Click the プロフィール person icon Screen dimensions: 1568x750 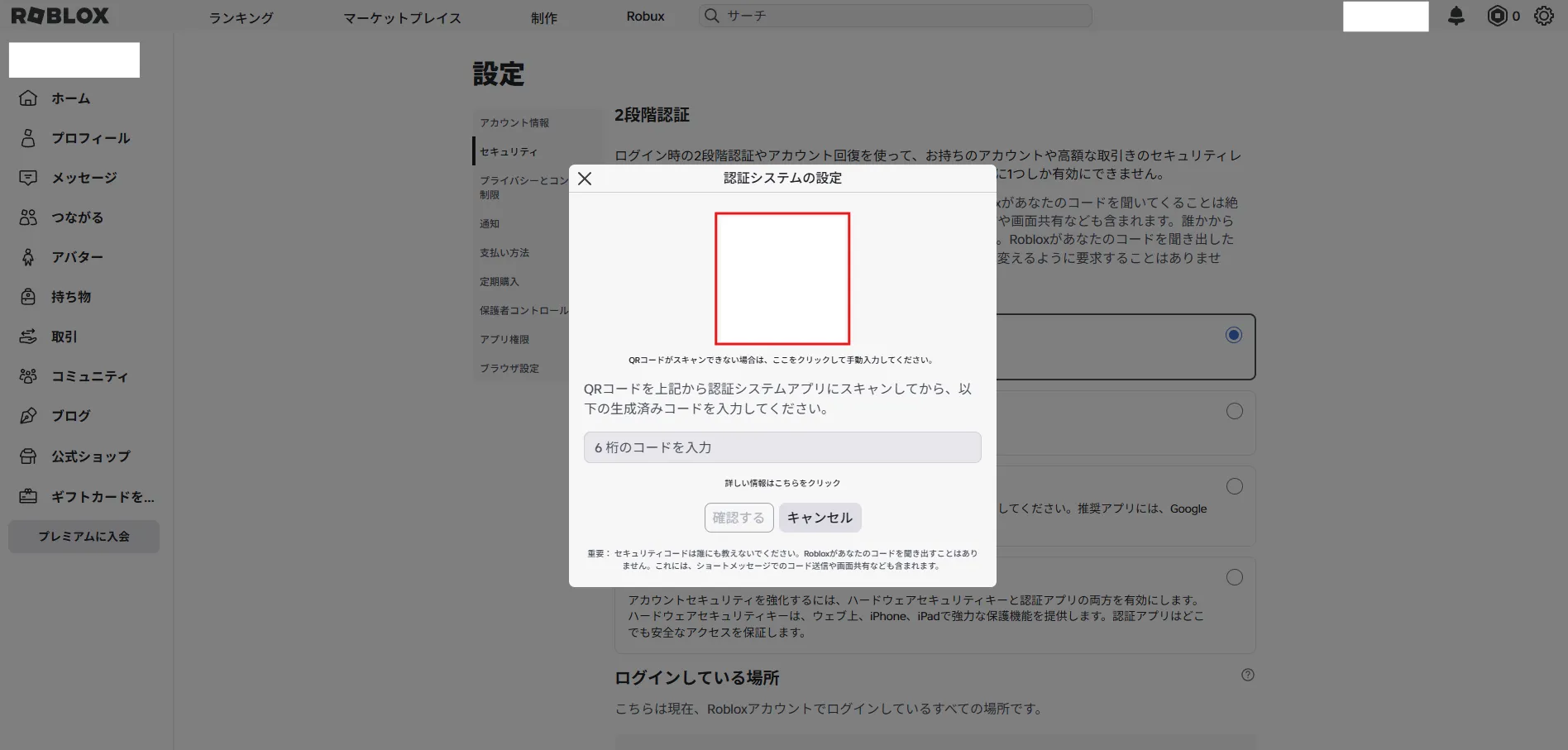click(x=28, y=137)
